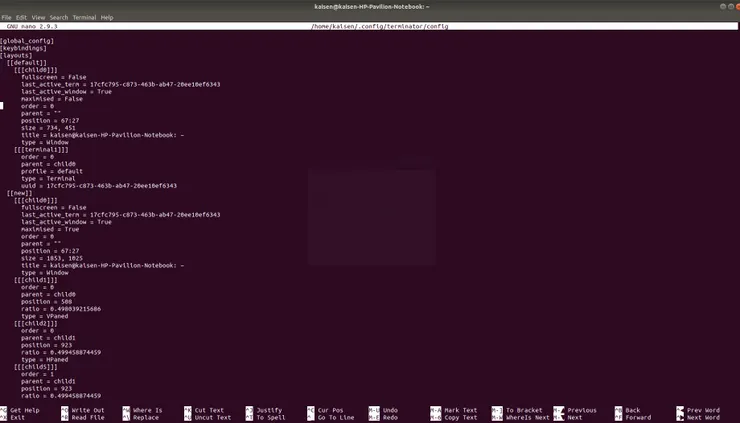Place cursor on the [global_config] line
The width and height of the screenshot is (740, 423).
(27, 41)
